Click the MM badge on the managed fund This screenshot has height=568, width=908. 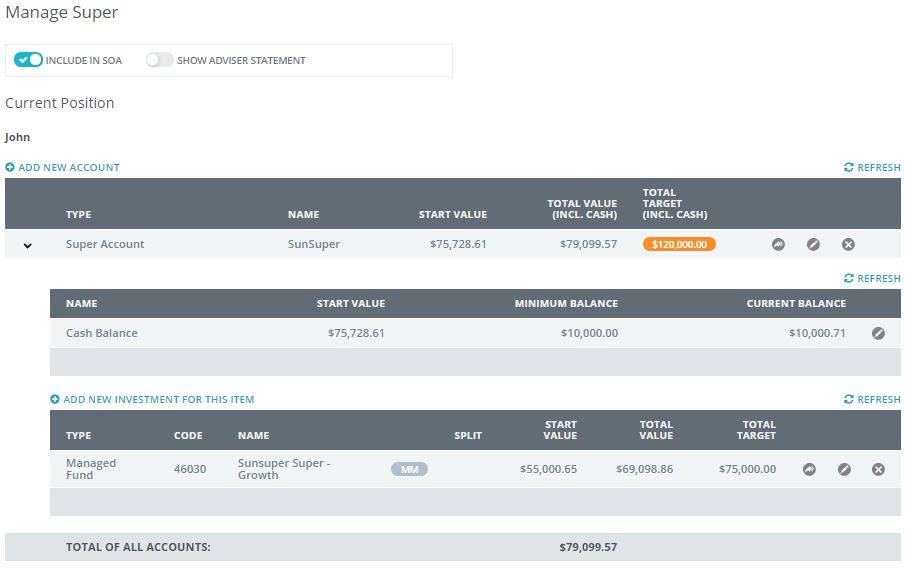(x=409, y=469)
